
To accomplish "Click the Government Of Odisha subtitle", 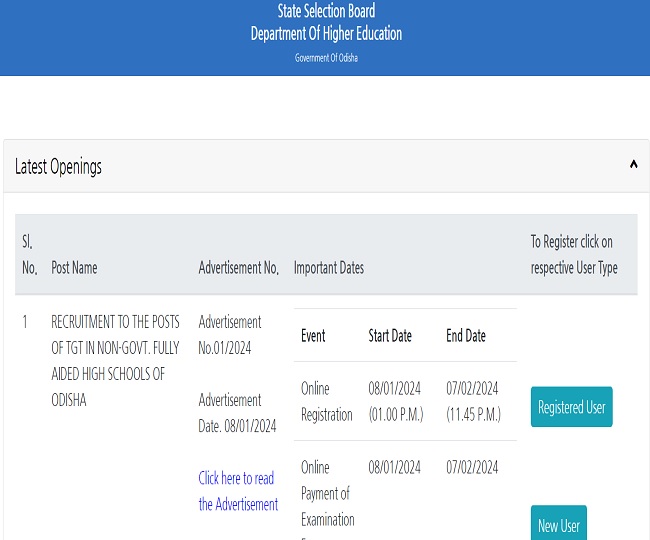I will coord(326,58).
